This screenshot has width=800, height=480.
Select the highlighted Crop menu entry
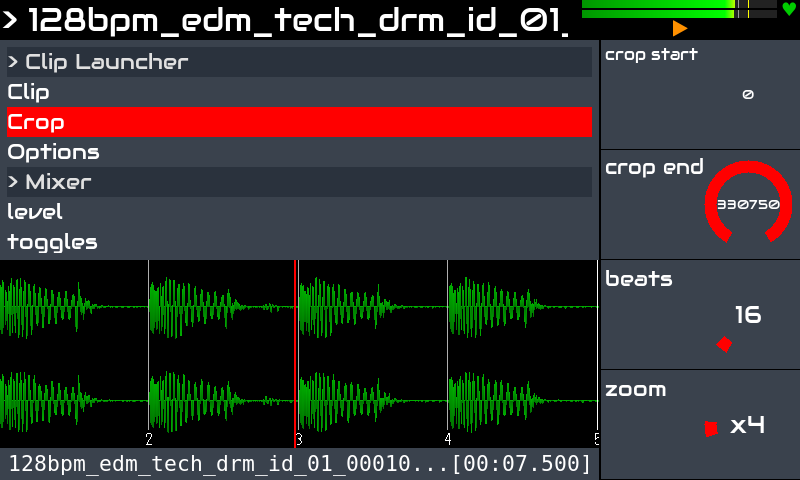tap(299, 122)
